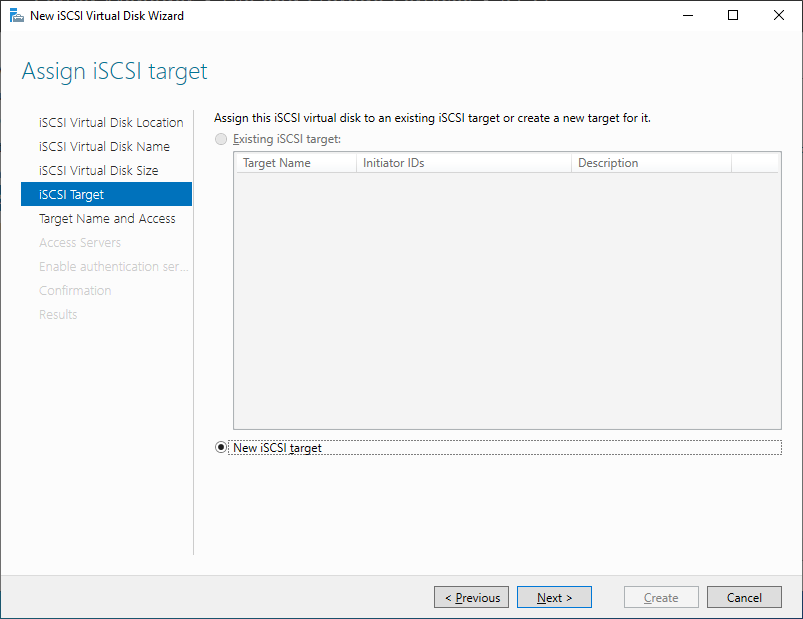Select the iSCSI Target step
The width and height of the screenshot is (803, 619).
(107, 194)
